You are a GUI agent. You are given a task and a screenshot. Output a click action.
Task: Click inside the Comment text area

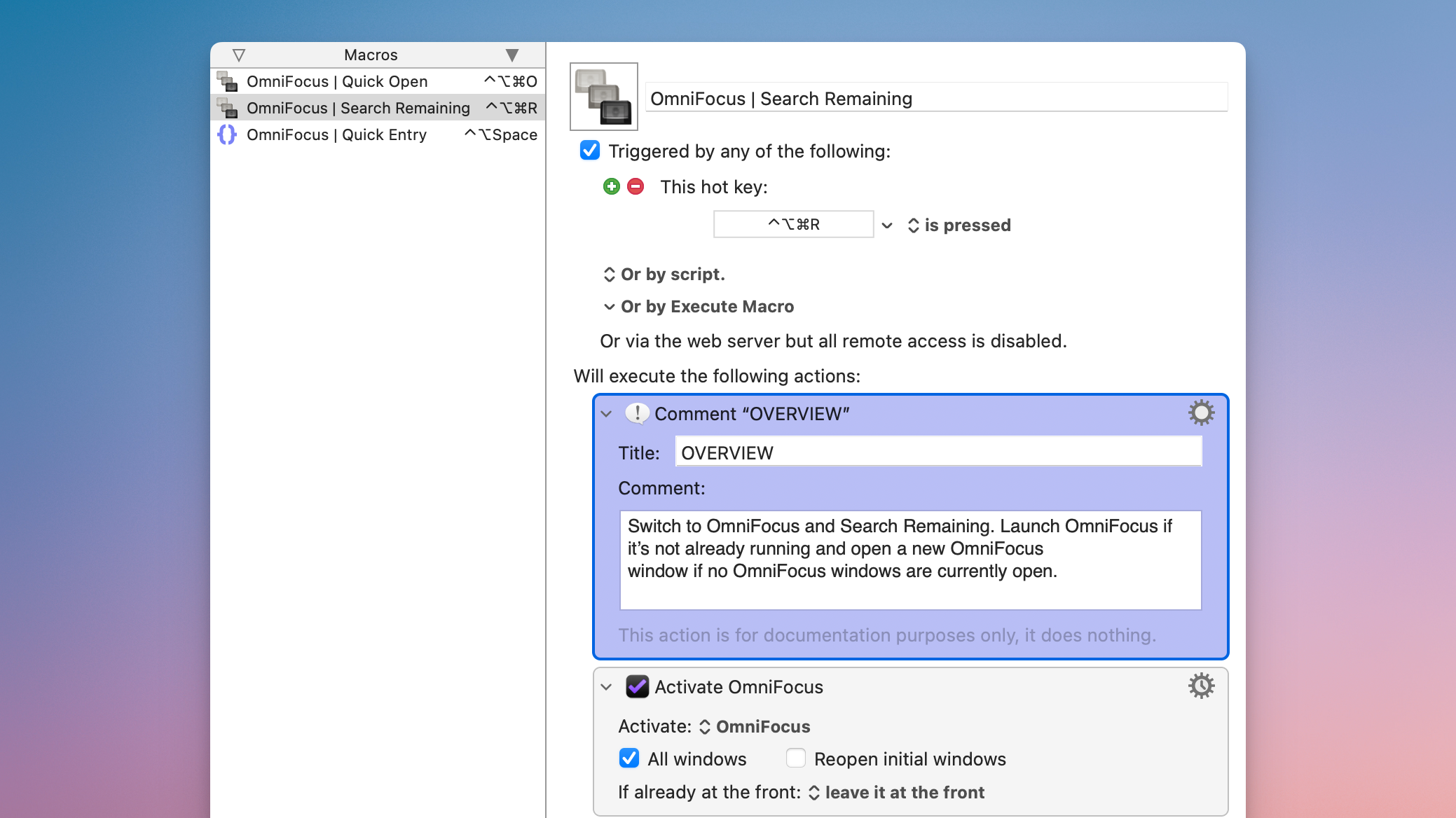[910, 560]
